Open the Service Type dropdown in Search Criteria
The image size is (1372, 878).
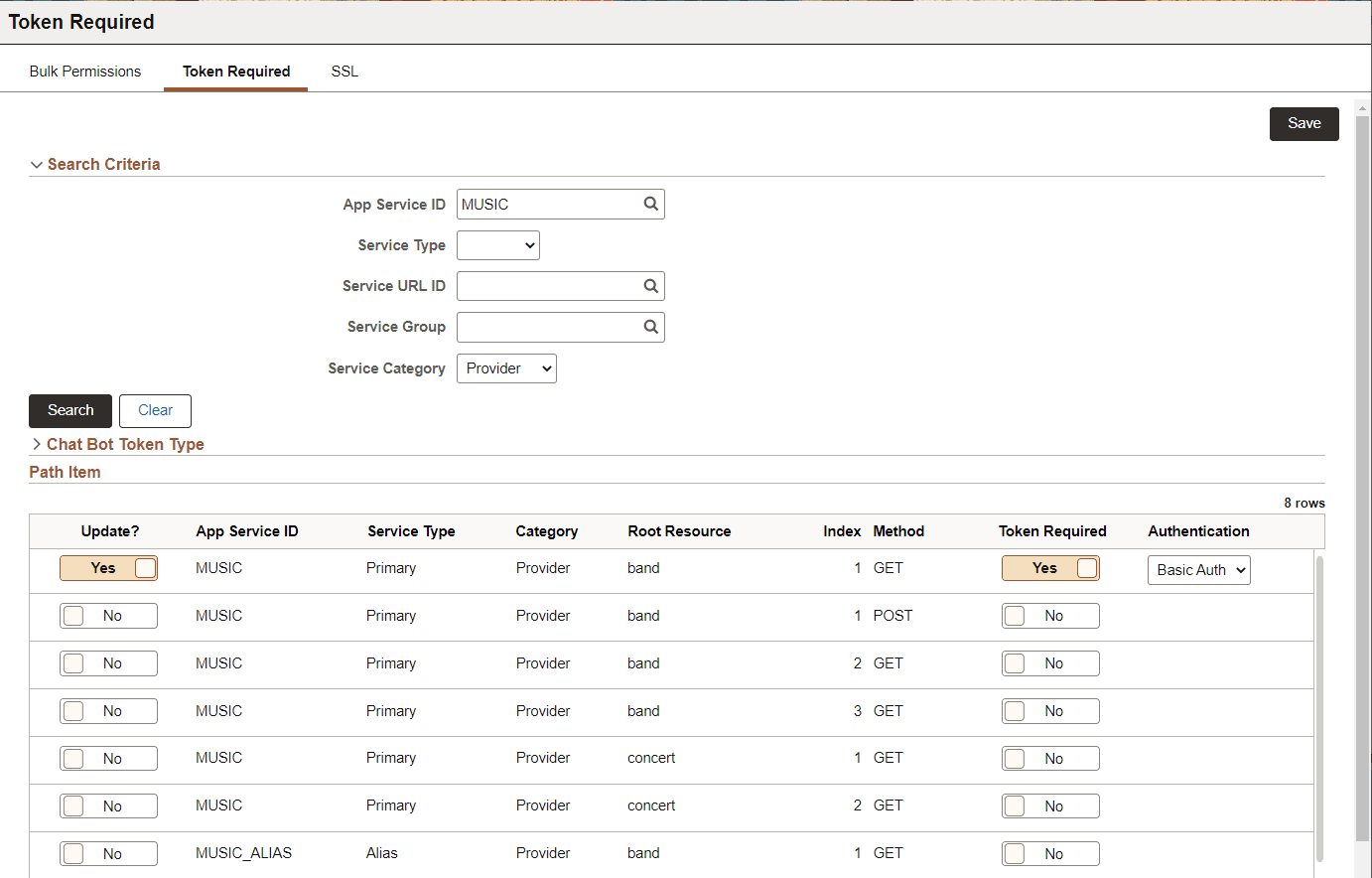coord(498,245)
